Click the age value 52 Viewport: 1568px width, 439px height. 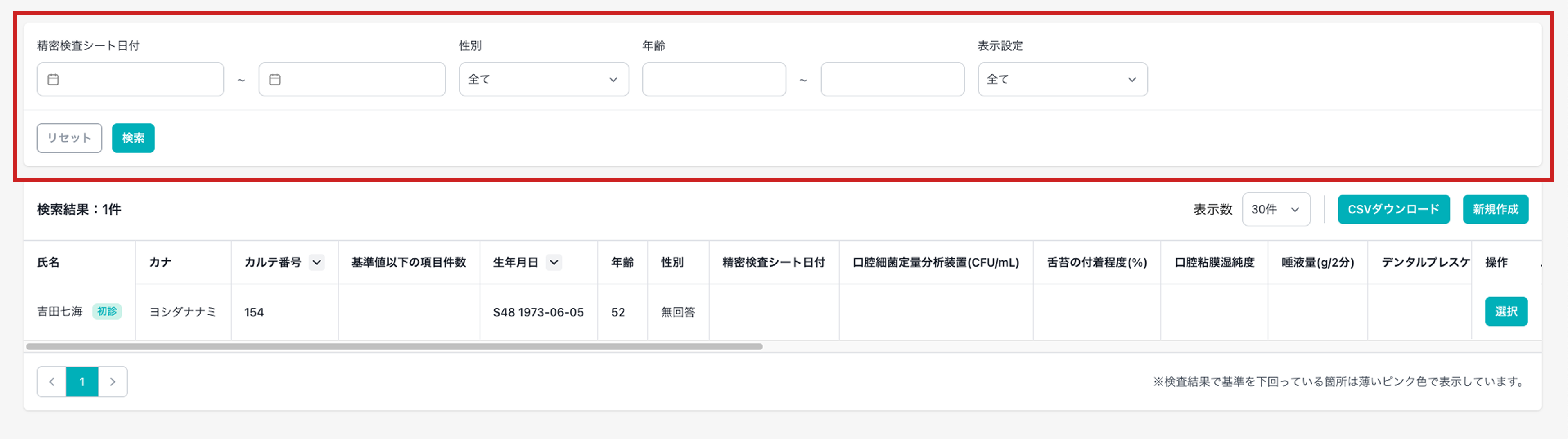[x=618, y=313]
